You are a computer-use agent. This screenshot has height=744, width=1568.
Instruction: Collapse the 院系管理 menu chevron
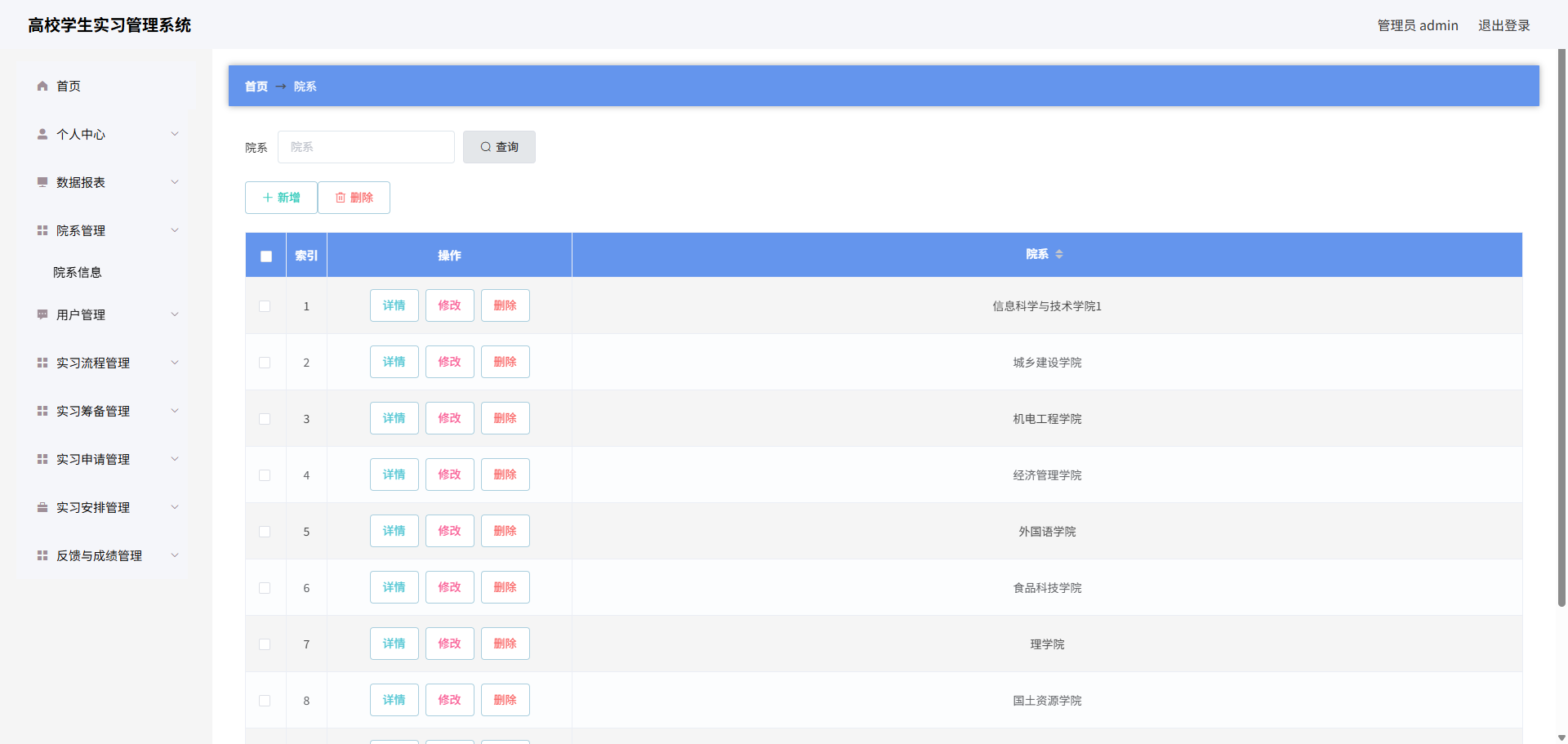pyautogui.click(x=174, y=230)
